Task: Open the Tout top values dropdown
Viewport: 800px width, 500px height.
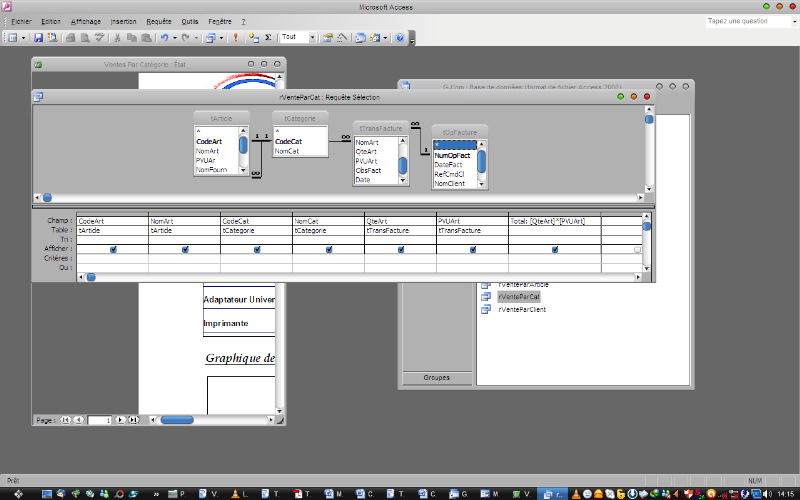Action: [x=312, y=38]
